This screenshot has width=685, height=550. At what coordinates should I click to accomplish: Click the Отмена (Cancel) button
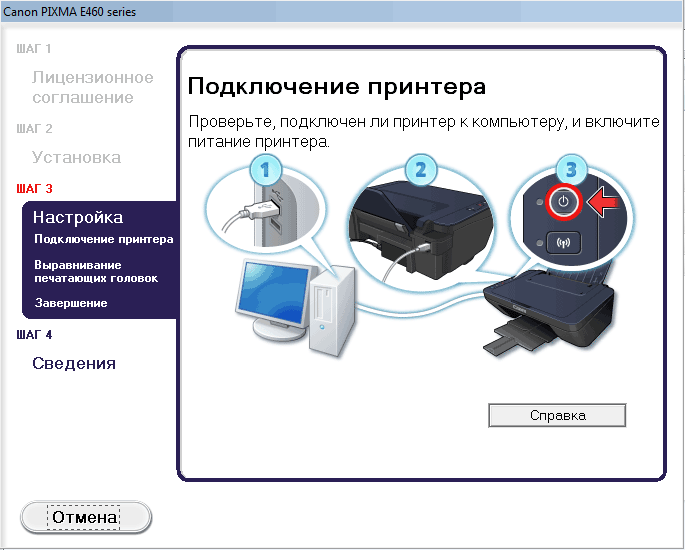tap(86, 517)
